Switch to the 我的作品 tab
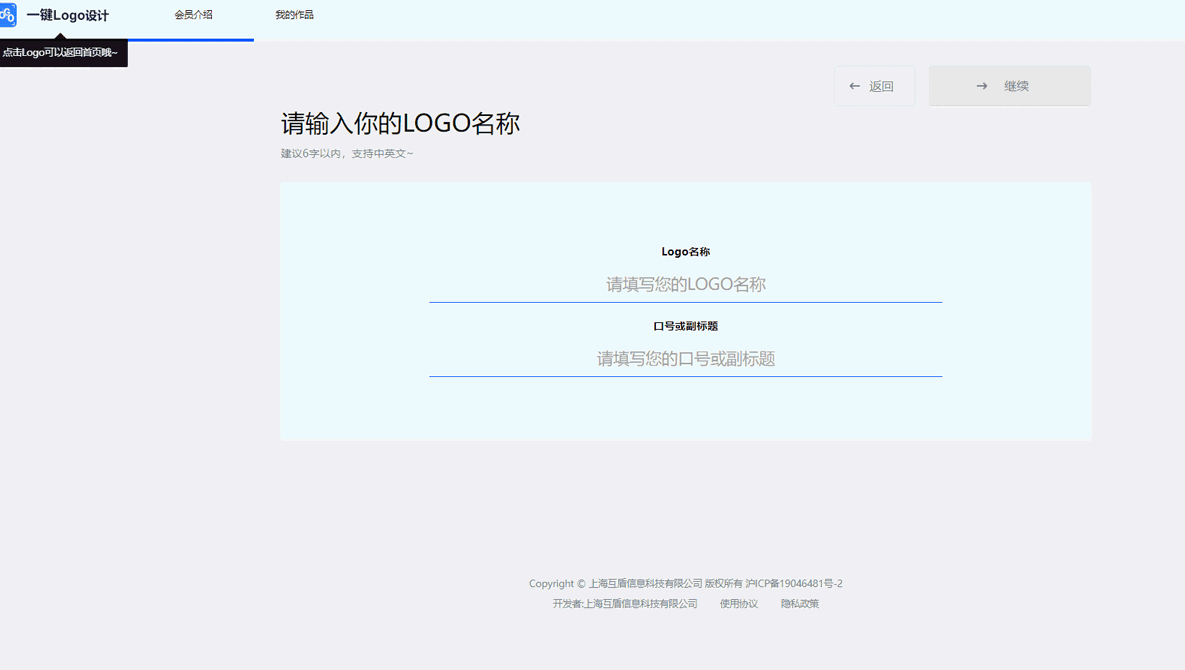This screenshot has height=670, width=1185. 294,16
